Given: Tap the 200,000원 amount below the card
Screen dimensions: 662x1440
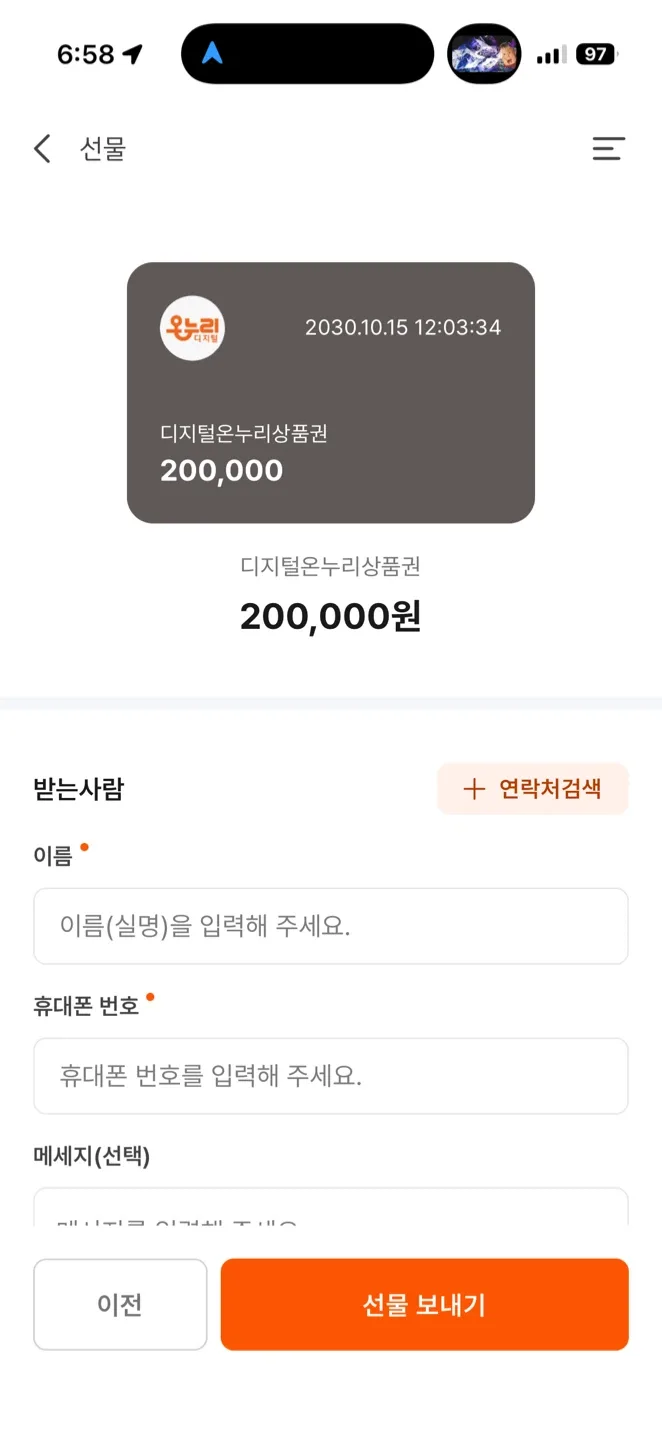Looking at the screenshot, I should click(330, 617).
